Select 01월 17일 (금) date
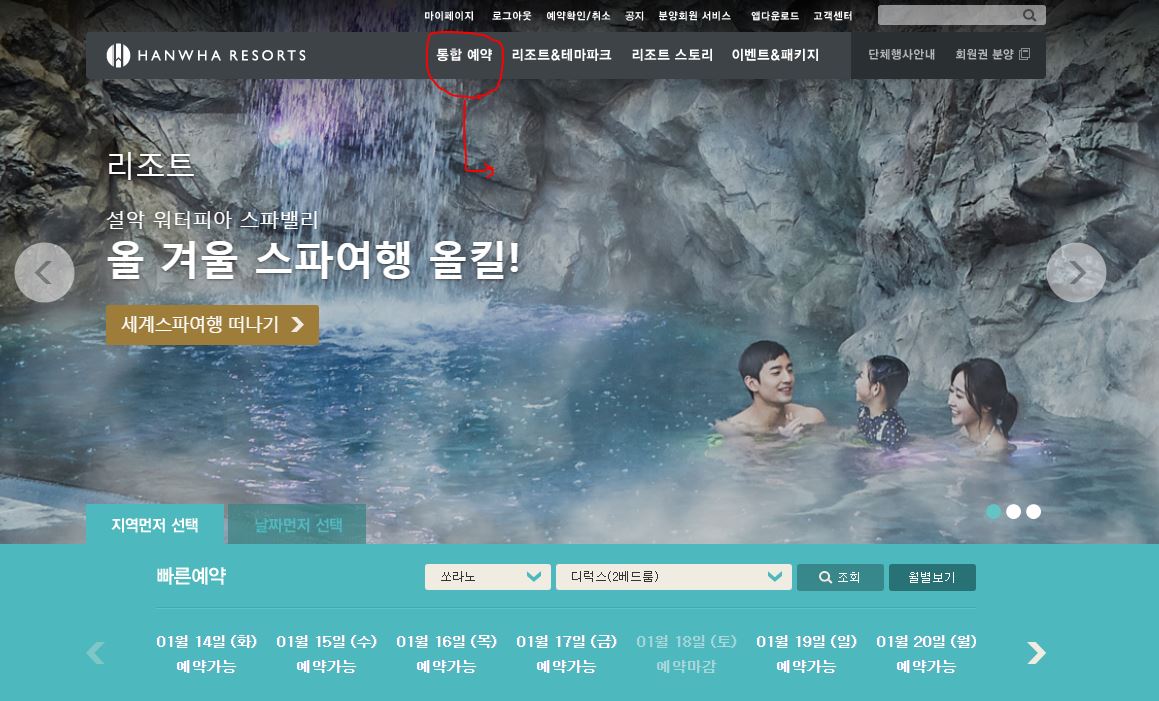This screenshot has height=701, width=1159. pos(566,654)
